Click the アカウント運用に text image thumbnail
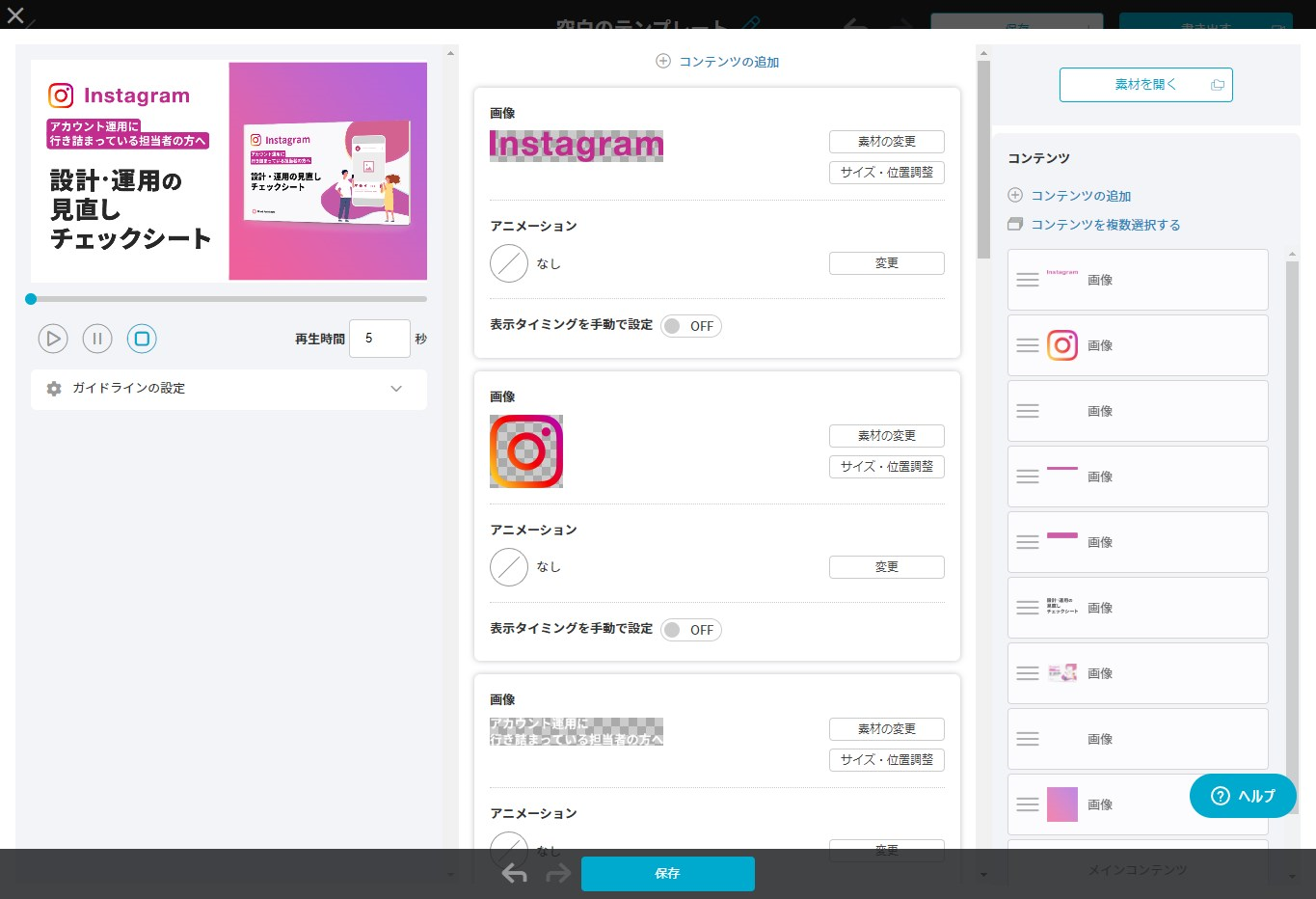1316x899 pixels. pos(577,732)
